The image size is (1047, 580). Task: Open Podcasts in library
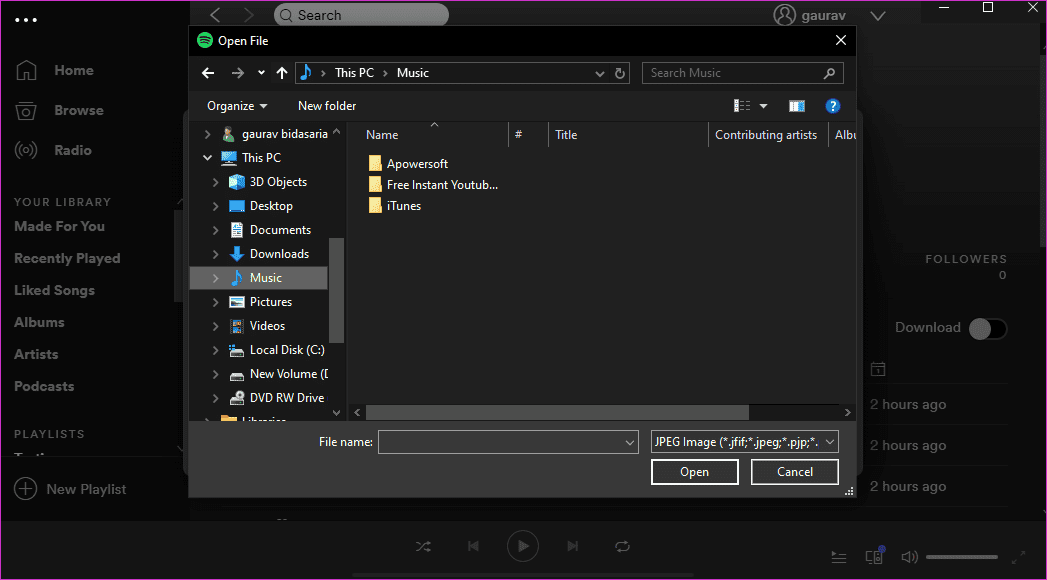click(x=44, y=387)
